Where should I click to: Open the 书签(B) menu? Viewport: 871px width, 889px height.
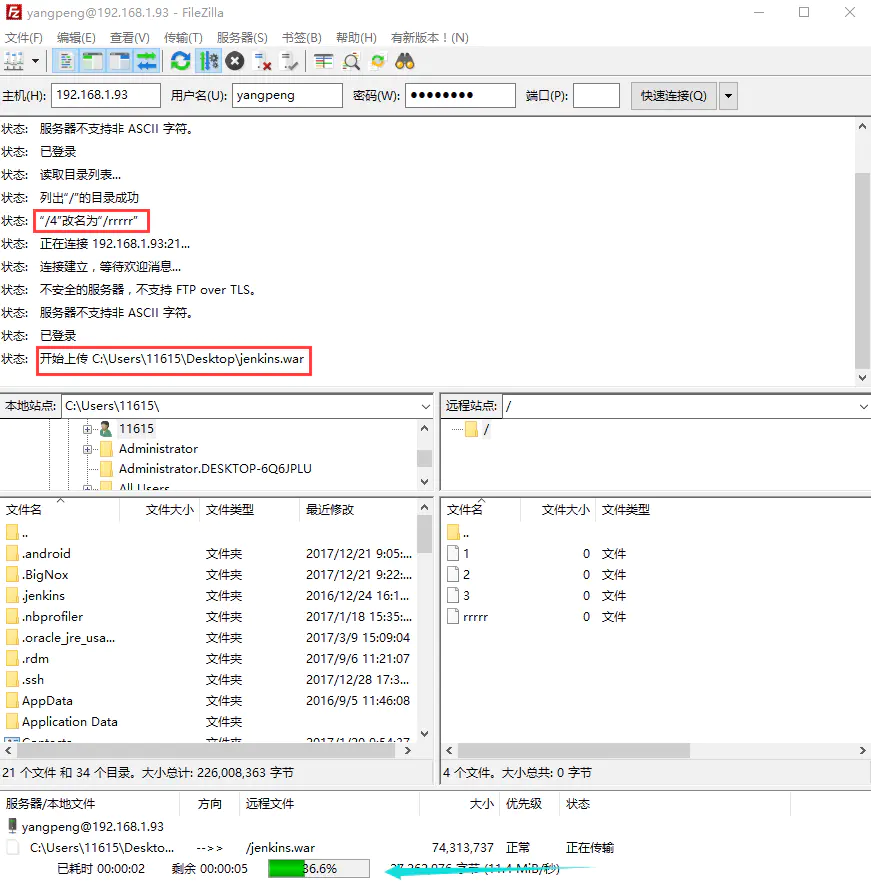pyautogui.click(x=302, y=37)
